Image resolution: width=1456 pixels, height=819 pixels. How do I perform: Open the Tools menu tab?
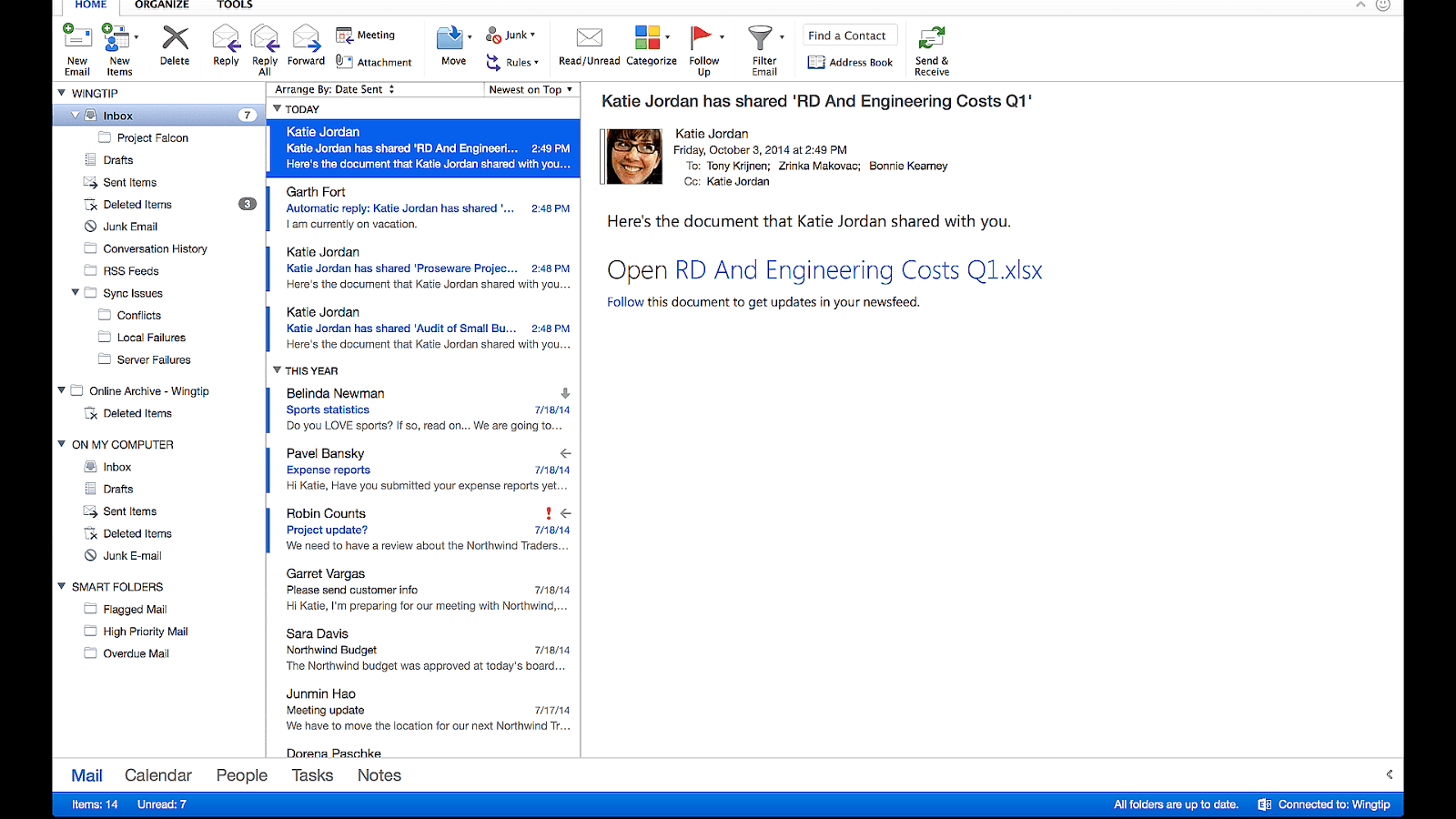(x=234, y=5)
